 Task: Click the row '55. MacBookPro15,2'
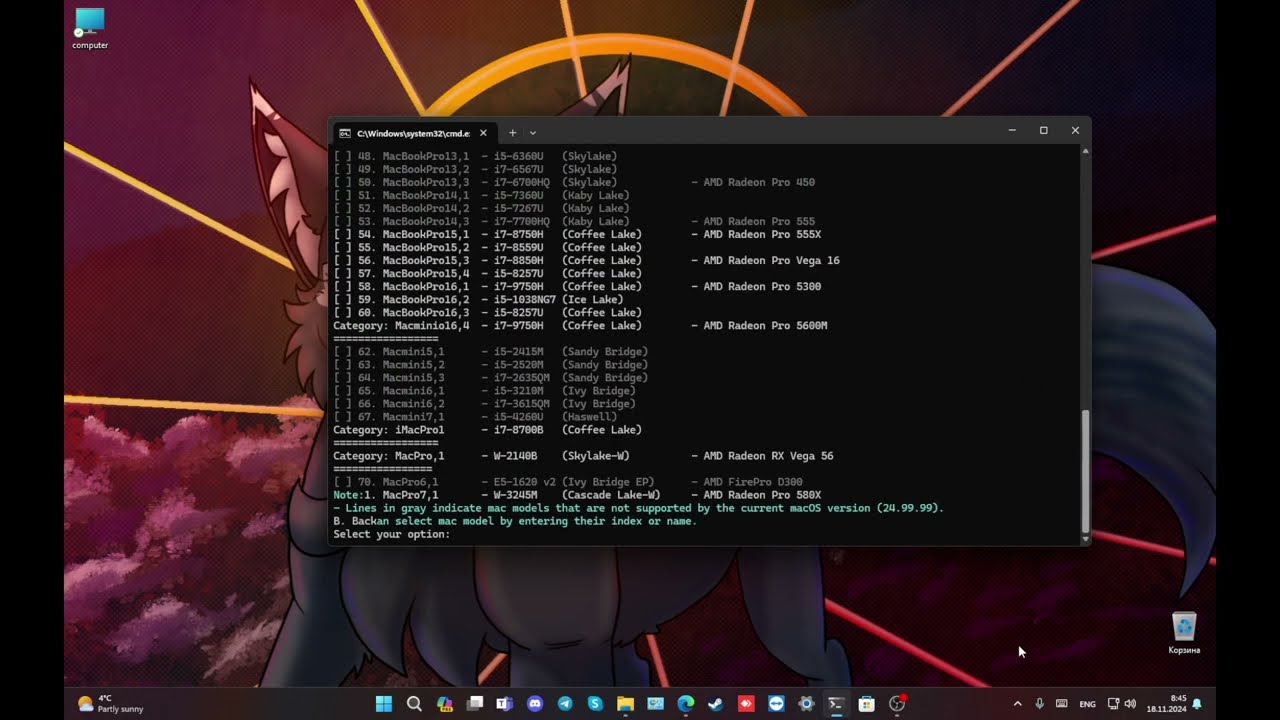pyautogui.click(x=487, y=247)
